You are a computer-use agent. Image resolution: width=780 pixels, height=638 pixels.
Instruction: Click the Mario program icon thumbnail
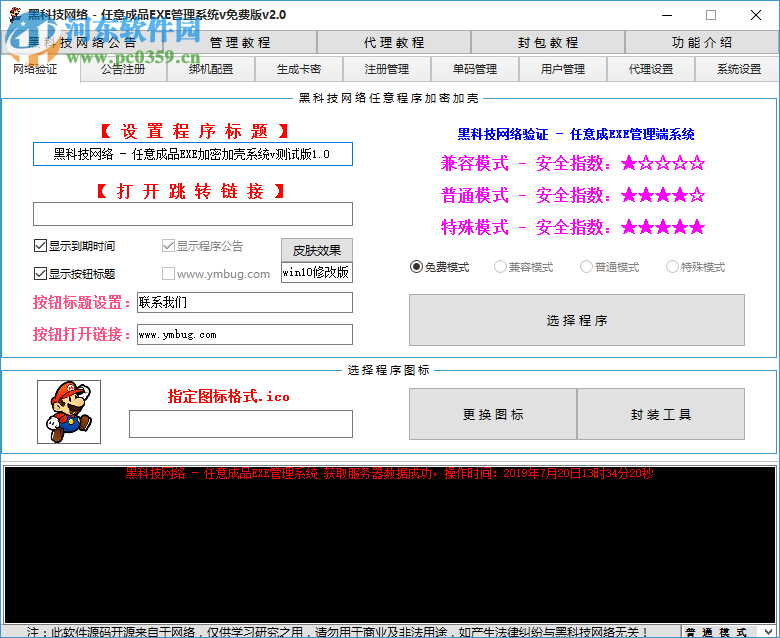[69, 412]
